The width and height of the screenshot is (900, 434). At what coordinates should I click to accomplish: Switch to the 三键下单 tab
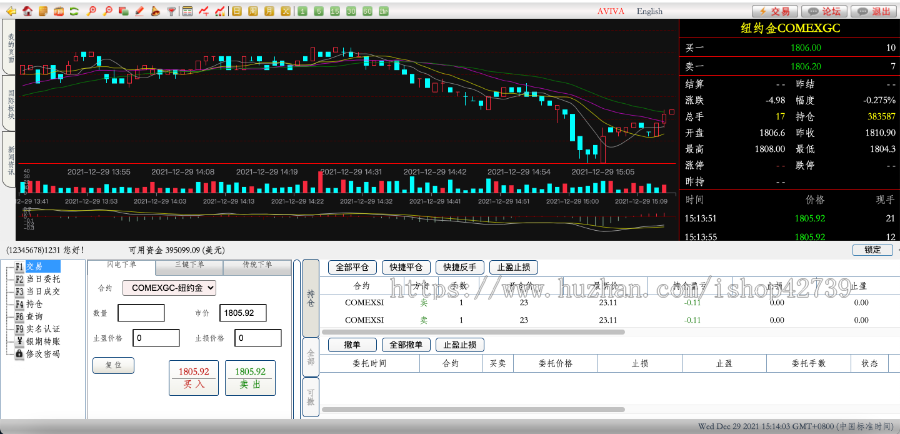point(189,266)
